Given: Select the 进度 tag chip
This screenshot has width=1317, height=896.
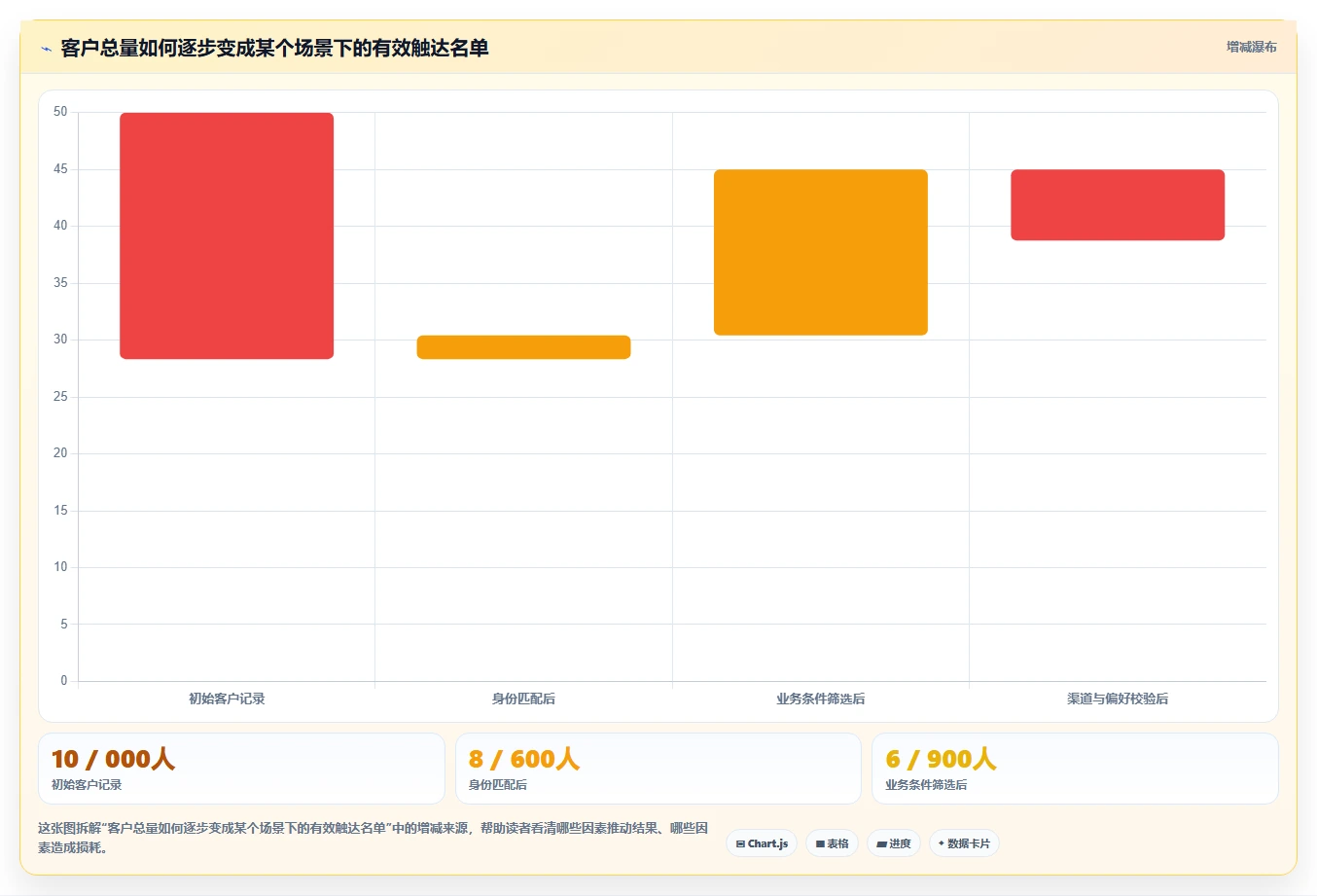Looking at the screenshot, I should coord(894,843).
